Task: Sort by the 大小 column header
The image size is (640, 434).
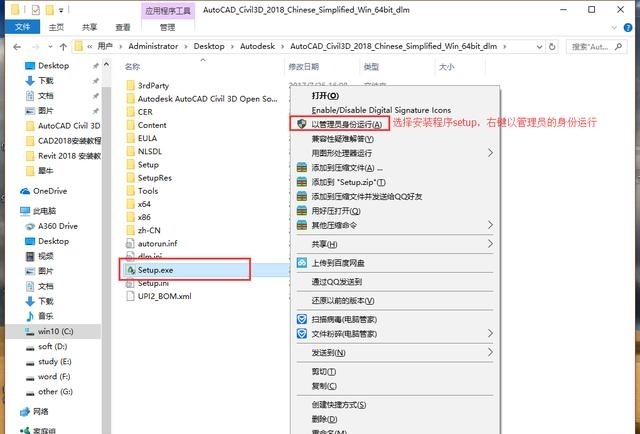Action: [x=447, y=67]
